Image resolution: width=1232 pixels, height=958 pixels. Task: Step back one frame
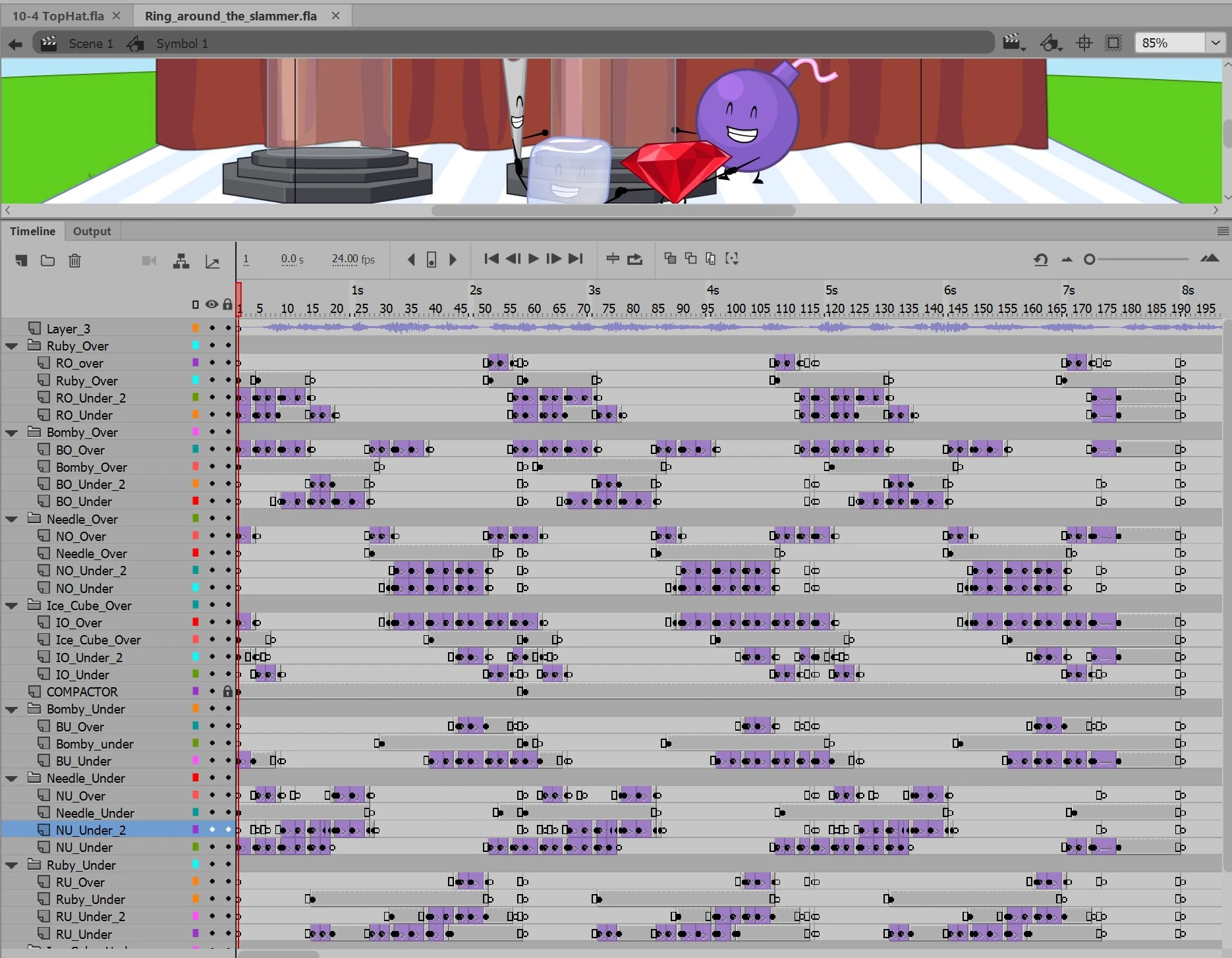tap(513, 259)
